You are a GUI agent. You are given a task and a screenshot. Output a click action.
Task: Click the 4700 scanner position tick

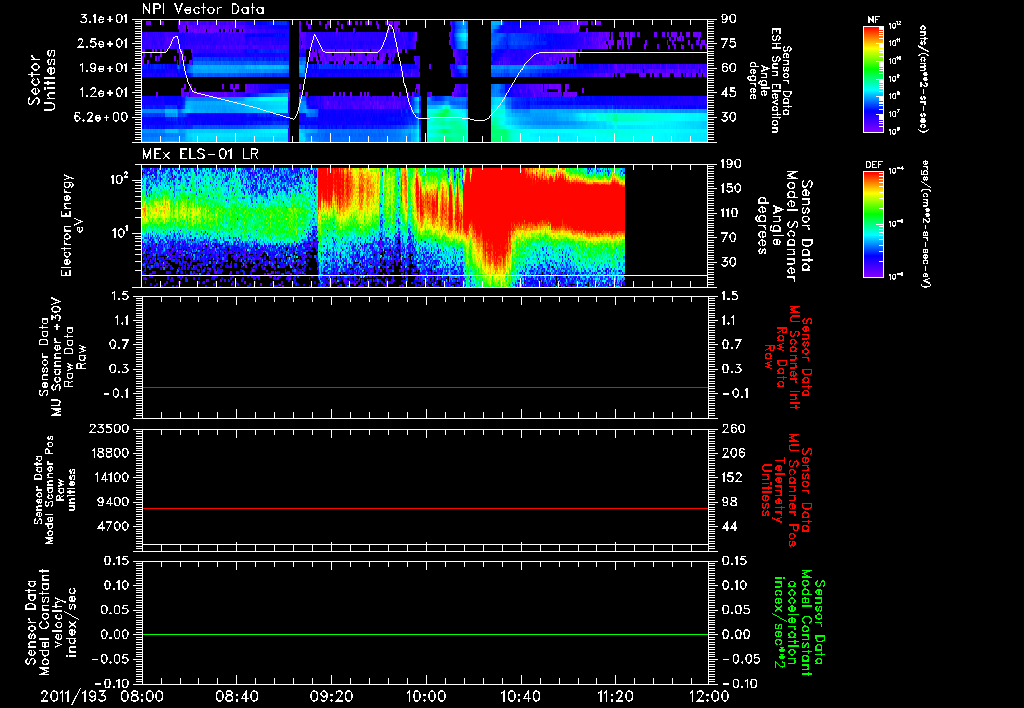point(115,526)
